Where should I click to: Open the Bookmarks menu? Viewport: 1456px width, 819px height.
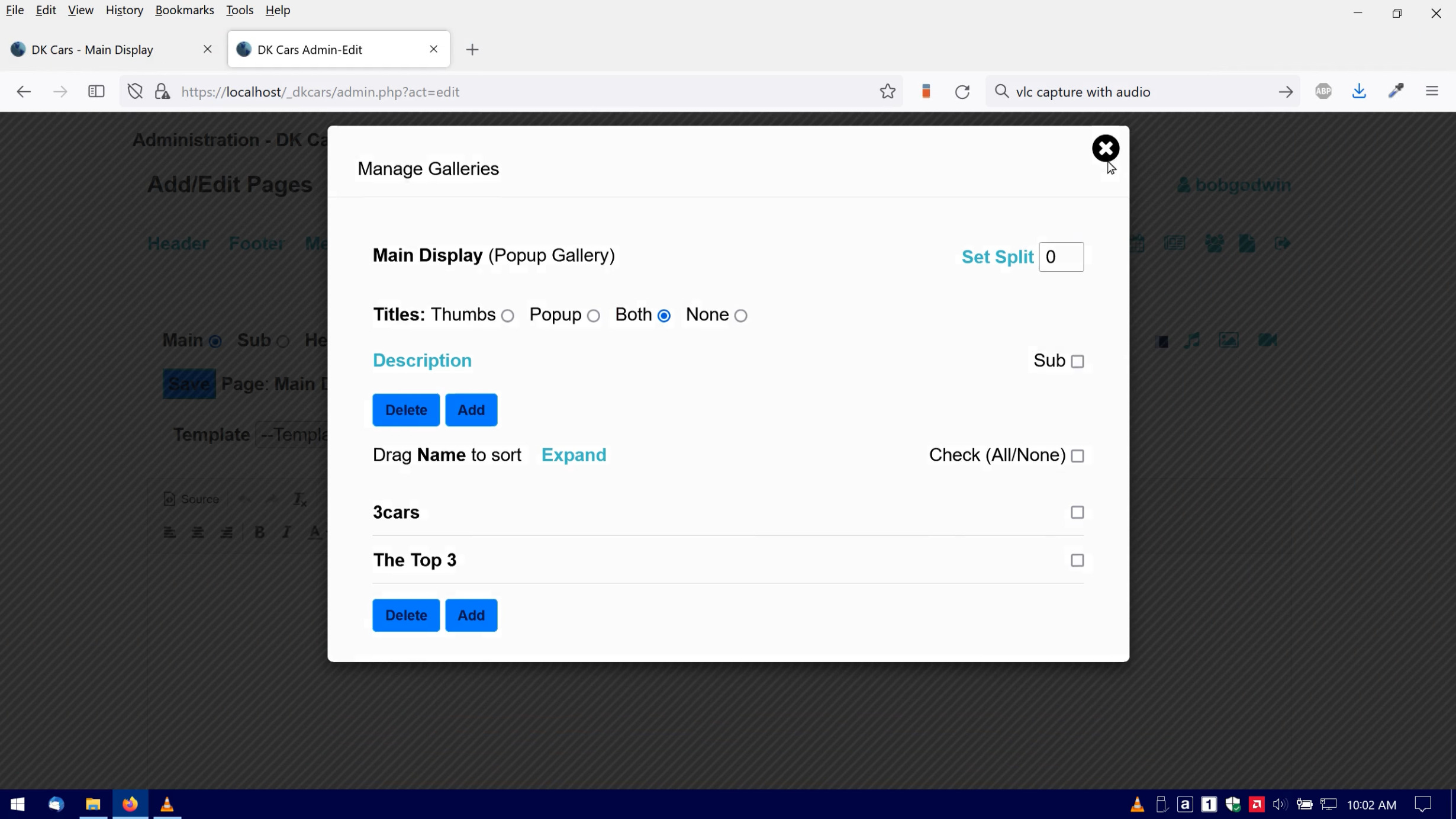click(184, 9)
